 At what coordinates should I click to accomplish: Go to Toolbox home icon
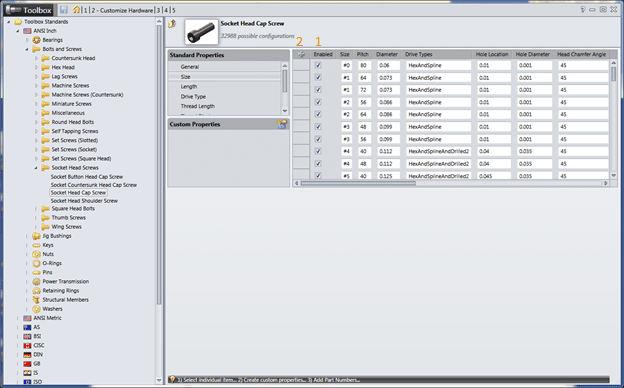[77, 10]
